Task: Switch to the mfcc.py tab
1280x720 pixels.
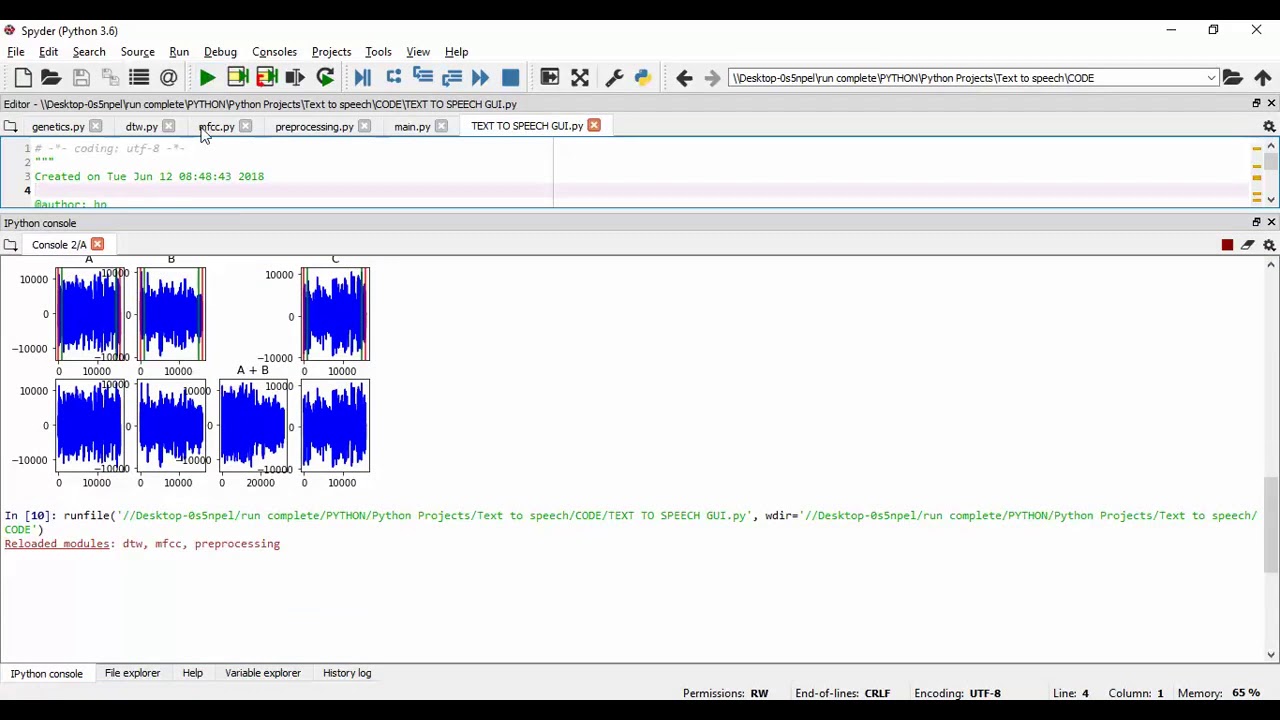Action: [x=217, y=127]
